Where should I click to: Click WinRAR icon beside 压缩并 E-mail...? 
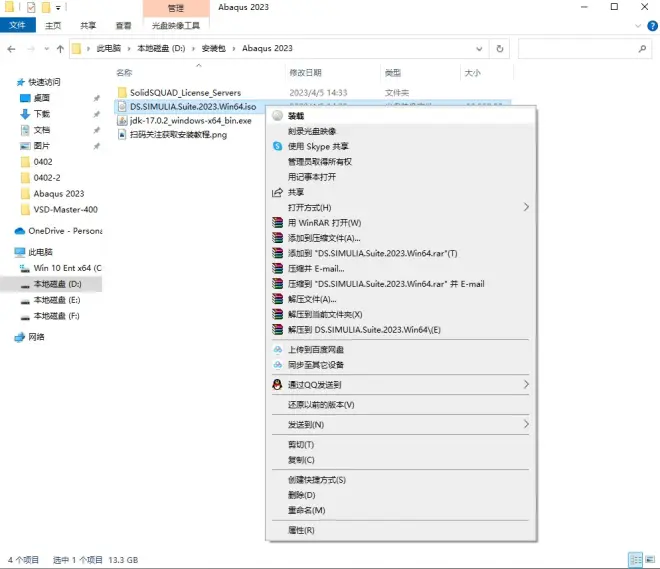coord(277,268)
